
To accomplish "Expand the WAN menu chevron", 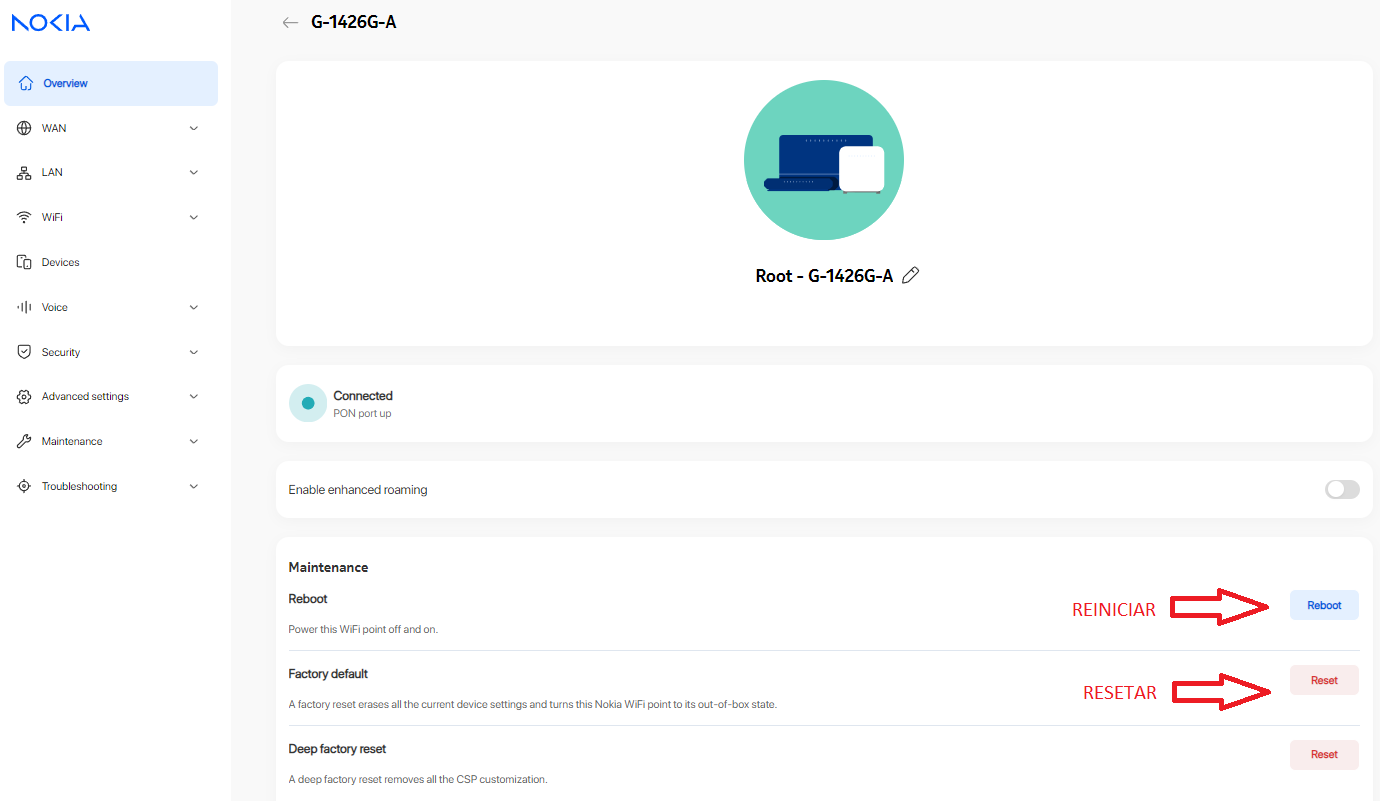I will tap(194, 128).
